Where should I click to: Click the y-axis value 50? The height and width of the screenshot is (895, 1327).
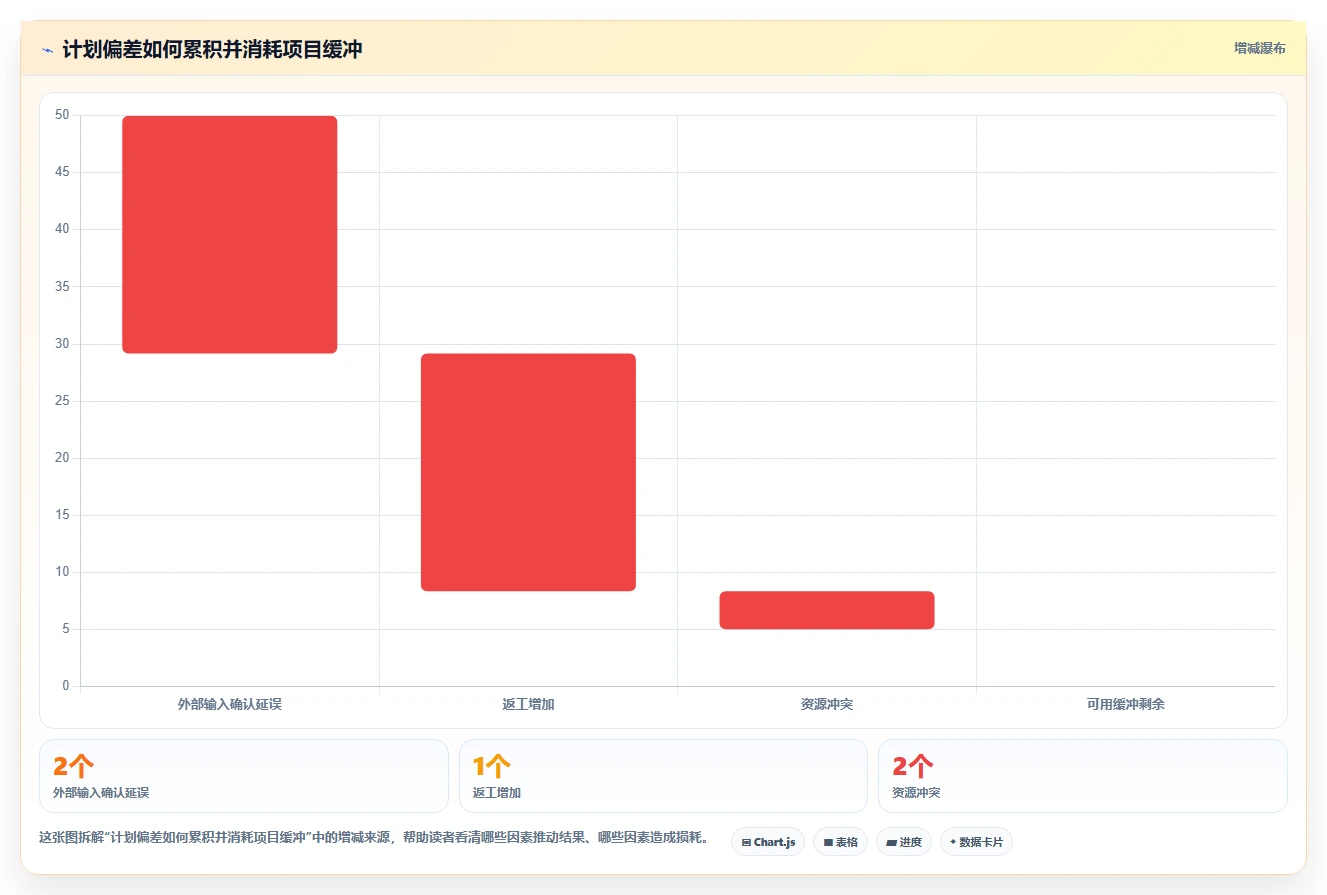click(62, 115)
